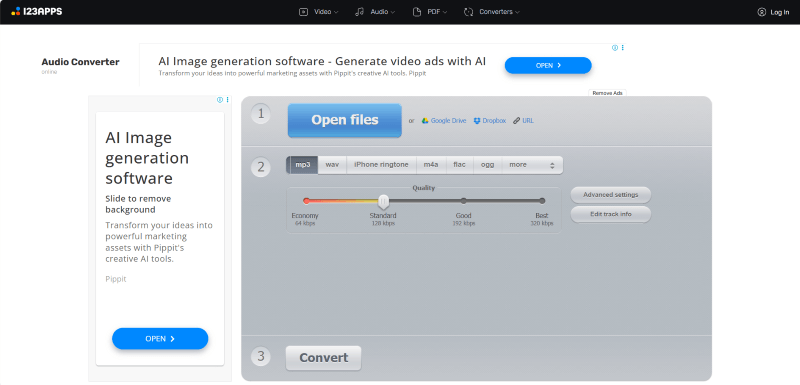Click Edit track info button

pos(611,214)
